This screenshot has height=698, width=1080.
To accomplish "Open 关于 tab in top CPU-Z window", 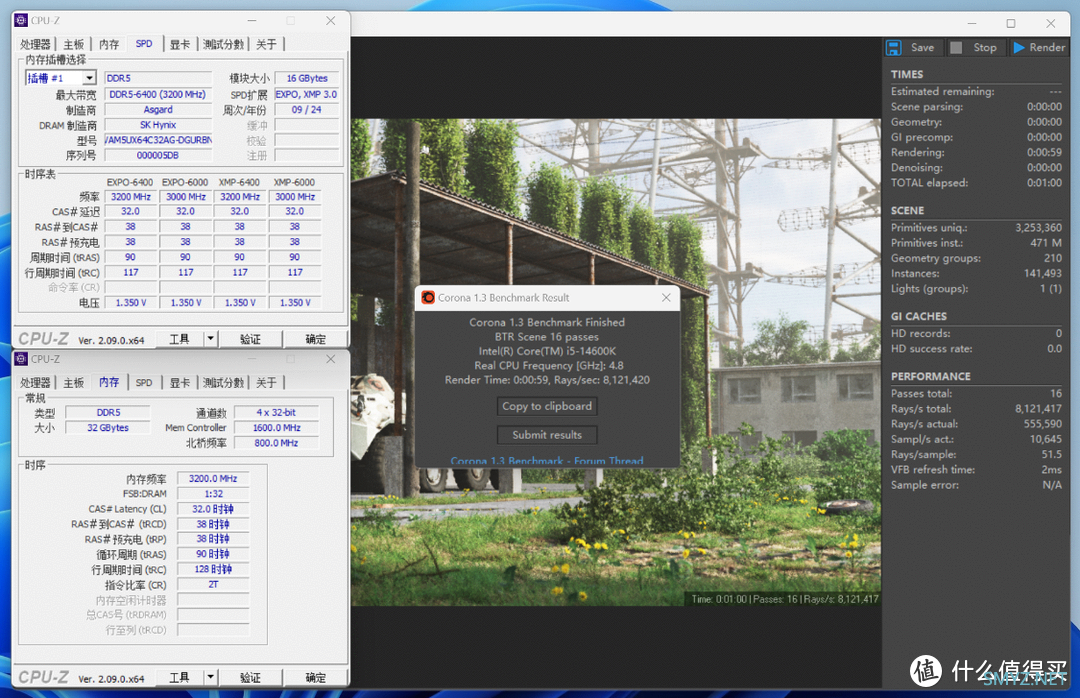I will click(x=267, y=44).
